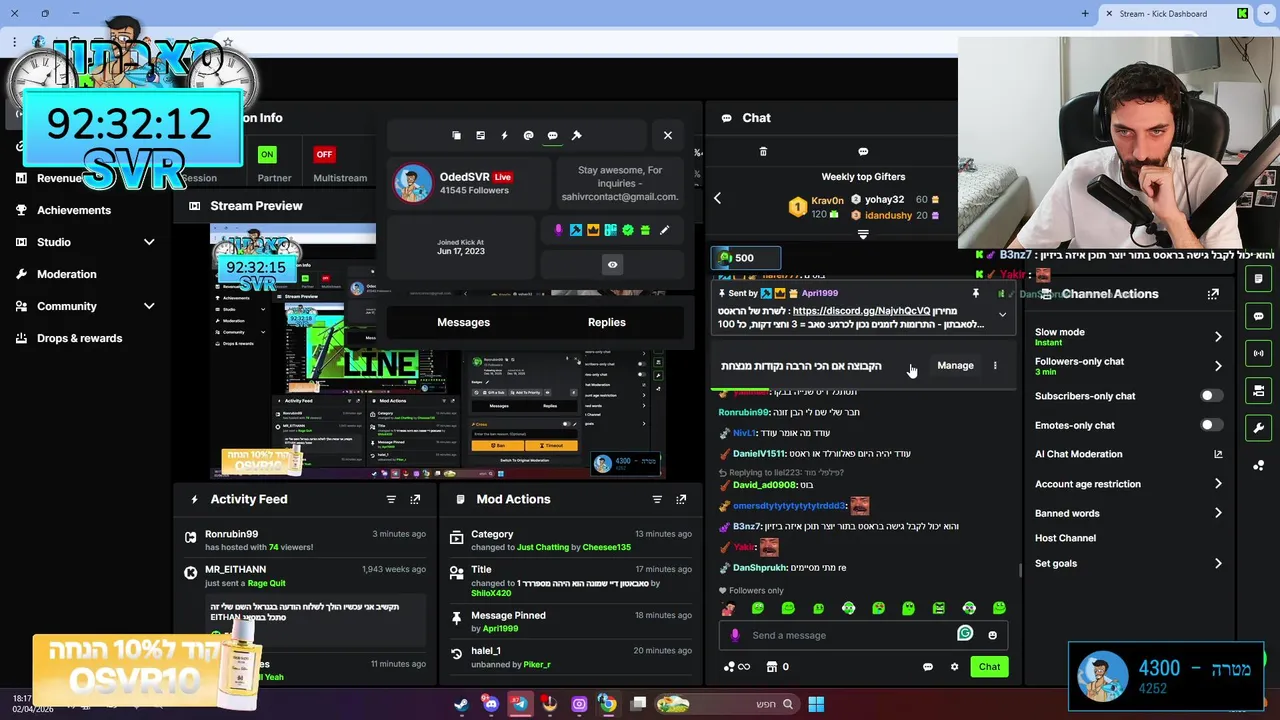Filter the Mod Actions panel
The width and height of the screenshot is (1280, 720).
[x=657, y=499]
